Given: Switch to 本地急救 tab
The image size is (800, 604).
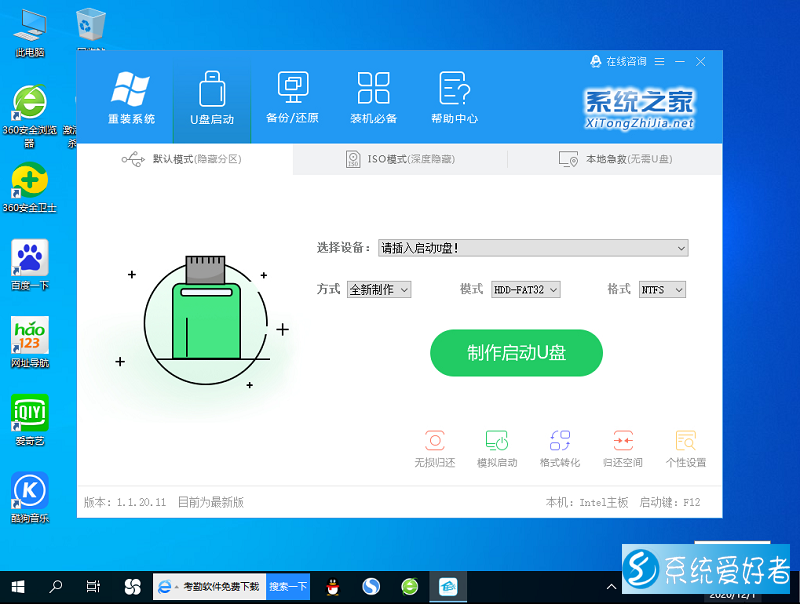Looking at the screenshot, I should pyautogui.click(x=615, y=159).
